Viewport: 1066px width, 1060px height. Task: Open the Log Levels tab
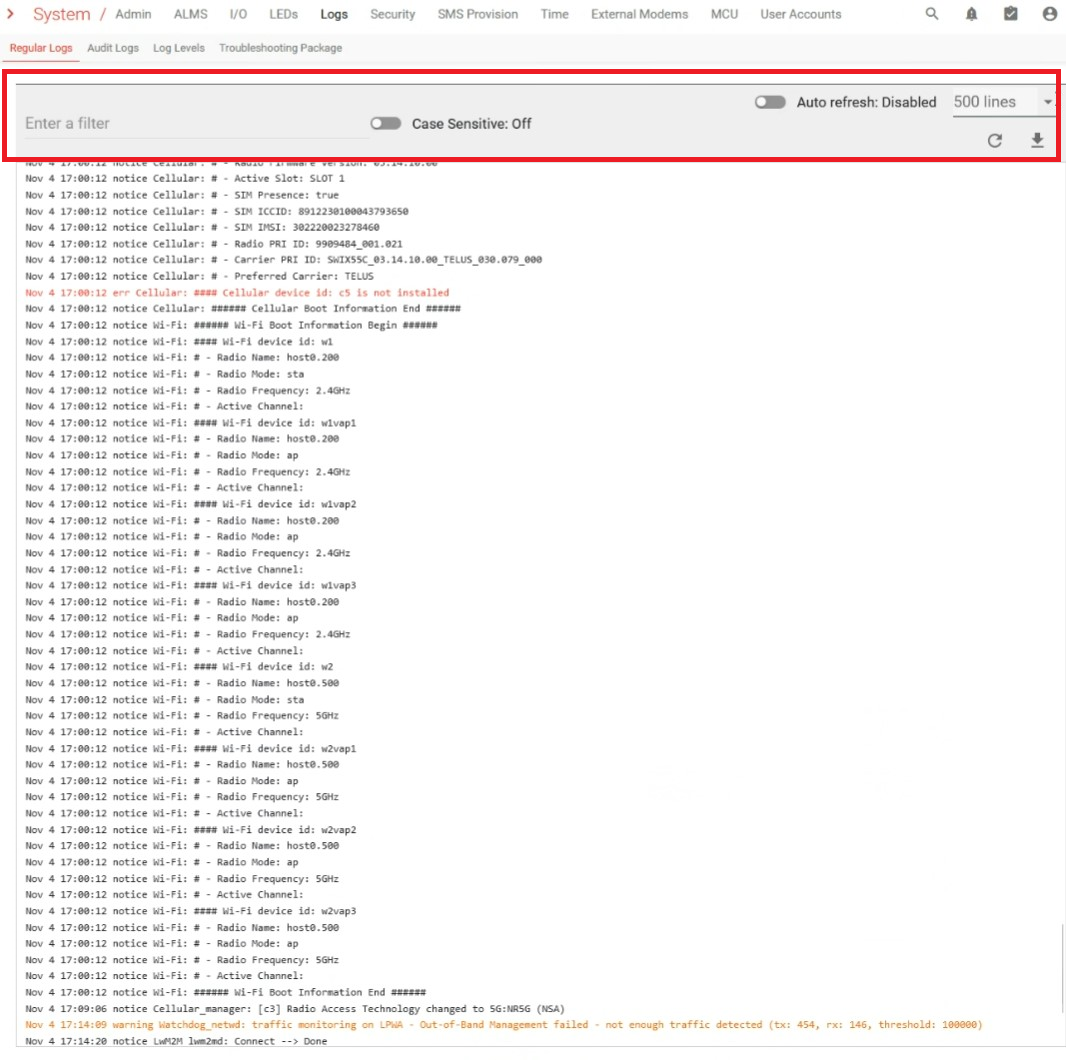(x=179, y=48)
